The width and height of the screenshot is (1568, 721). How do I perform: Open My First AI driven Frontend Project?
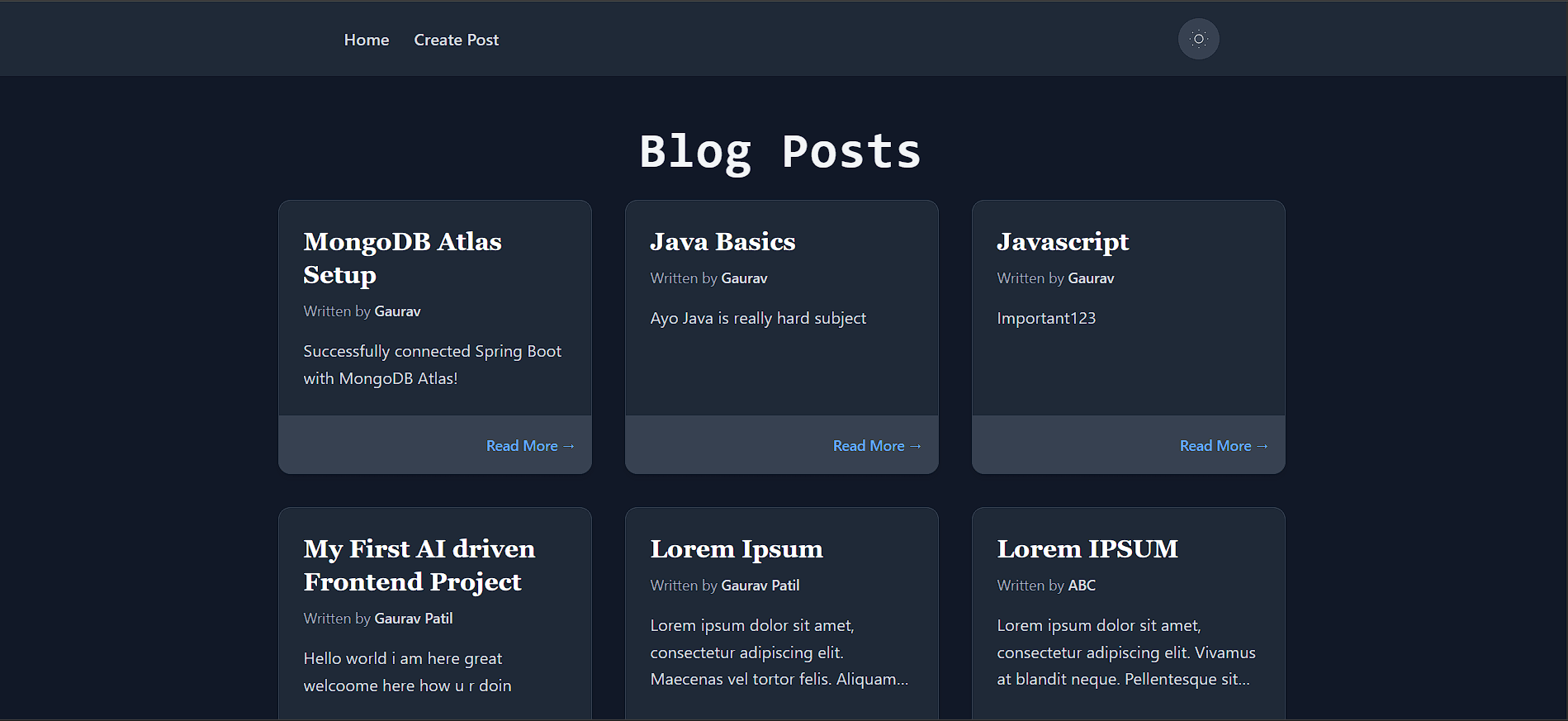point(419,565)
